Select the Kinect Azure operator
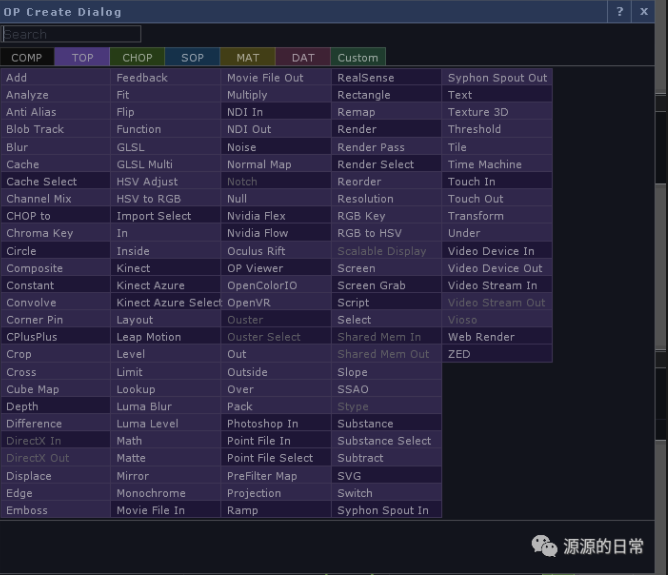Viewport: 668px width, 575px height. [x=166, y=285]
